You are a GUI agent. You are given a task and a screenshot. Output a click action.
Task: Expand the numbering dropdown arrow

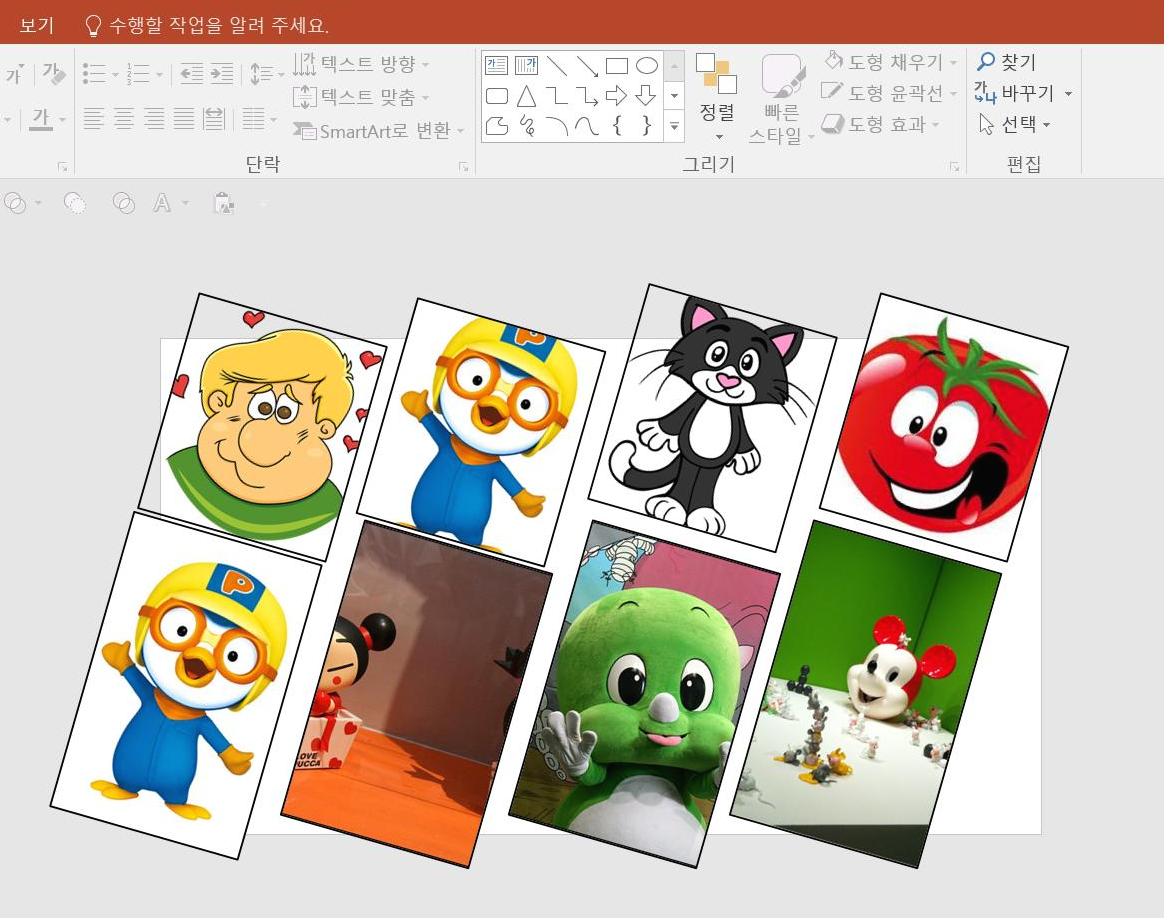[160, 74]
